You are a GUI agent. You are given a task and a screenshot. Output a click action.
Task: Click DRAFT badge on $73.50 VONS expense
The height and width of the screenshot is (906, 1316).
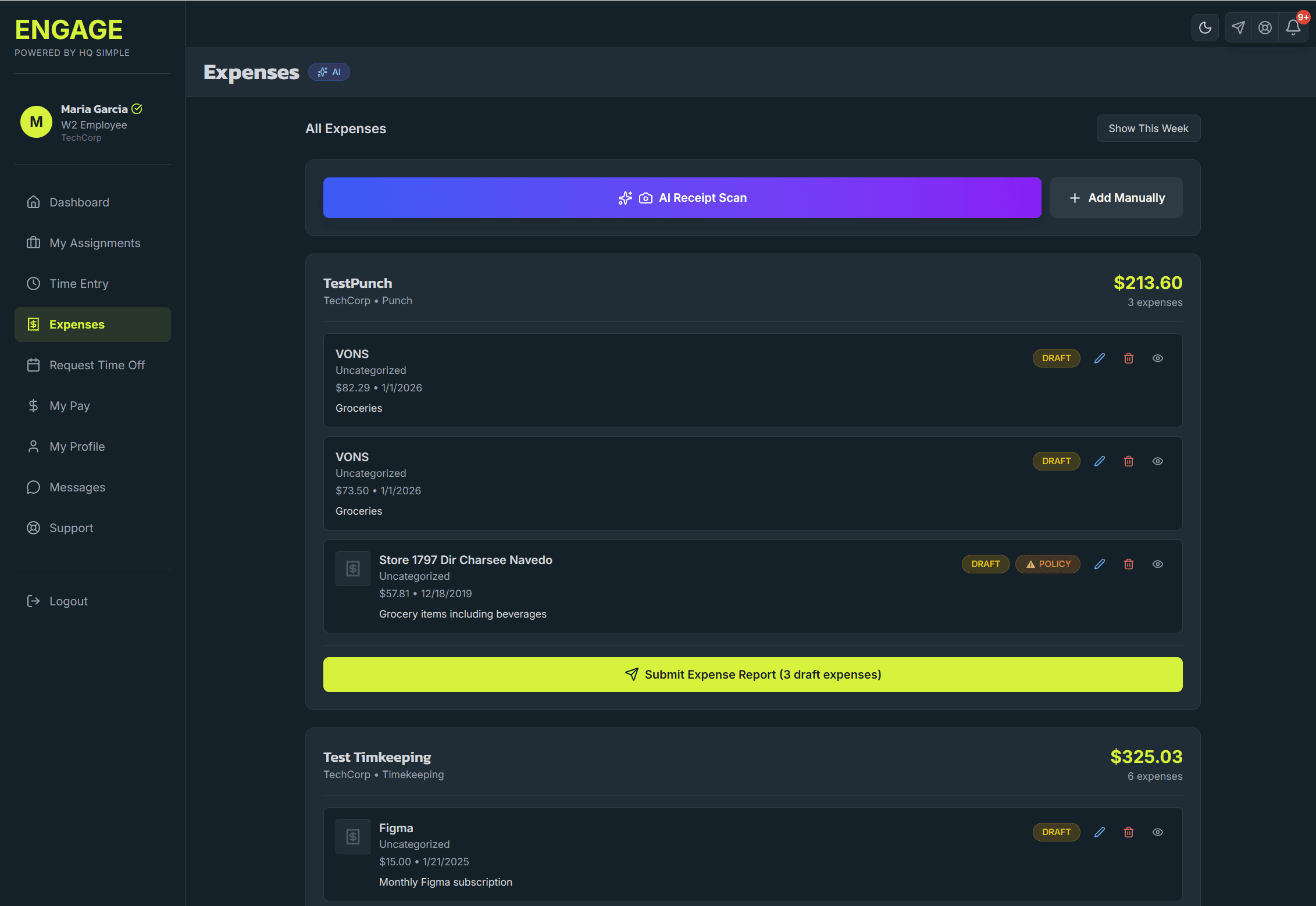pos(1056,461)
